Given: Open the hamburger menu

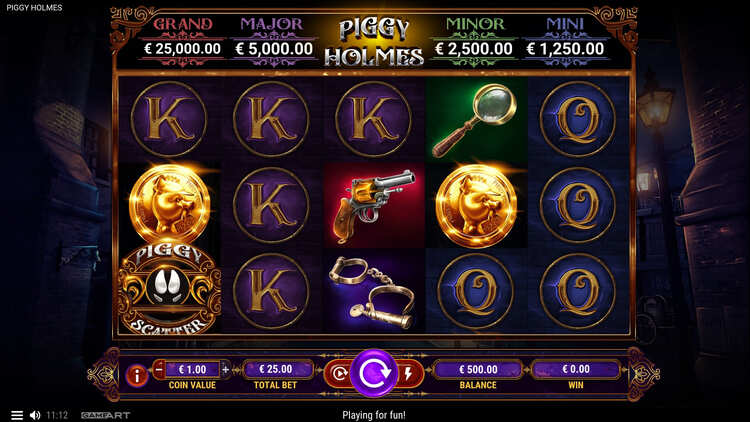Looking at the screenshot, I should (x=17, y=415).
